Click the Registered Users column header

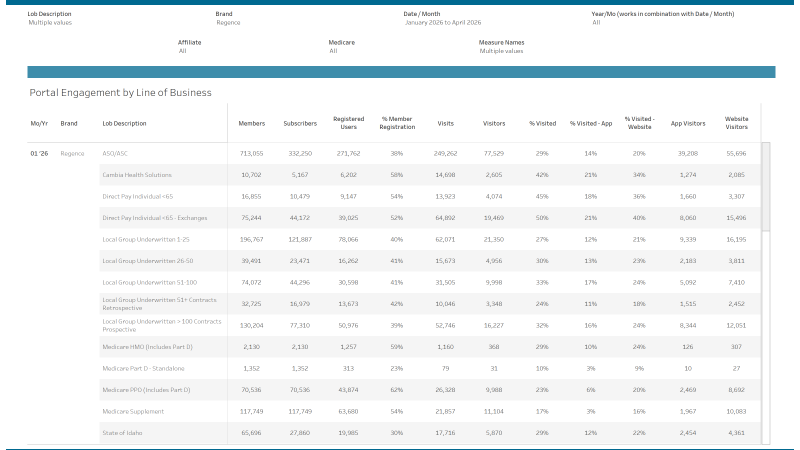click(x=348, y=124)
